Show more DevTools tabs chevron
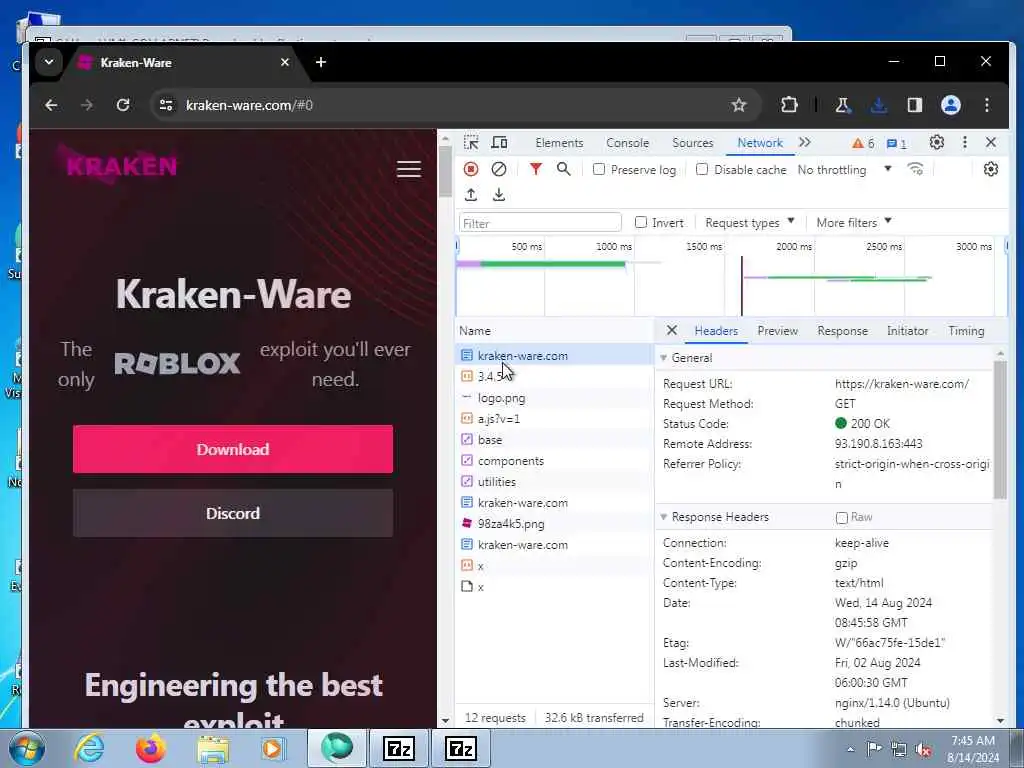 805,142
